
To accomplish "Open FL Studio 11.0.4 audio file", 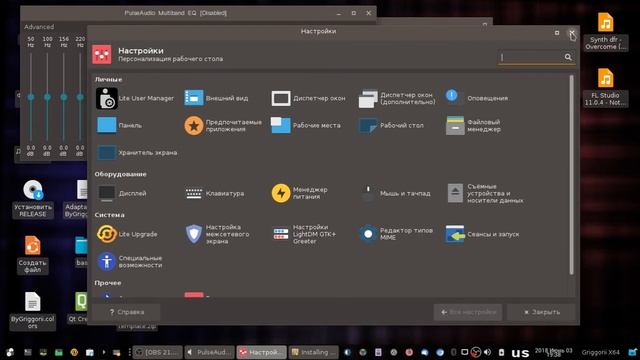I will pyautogui.click(x=605, y=87).
